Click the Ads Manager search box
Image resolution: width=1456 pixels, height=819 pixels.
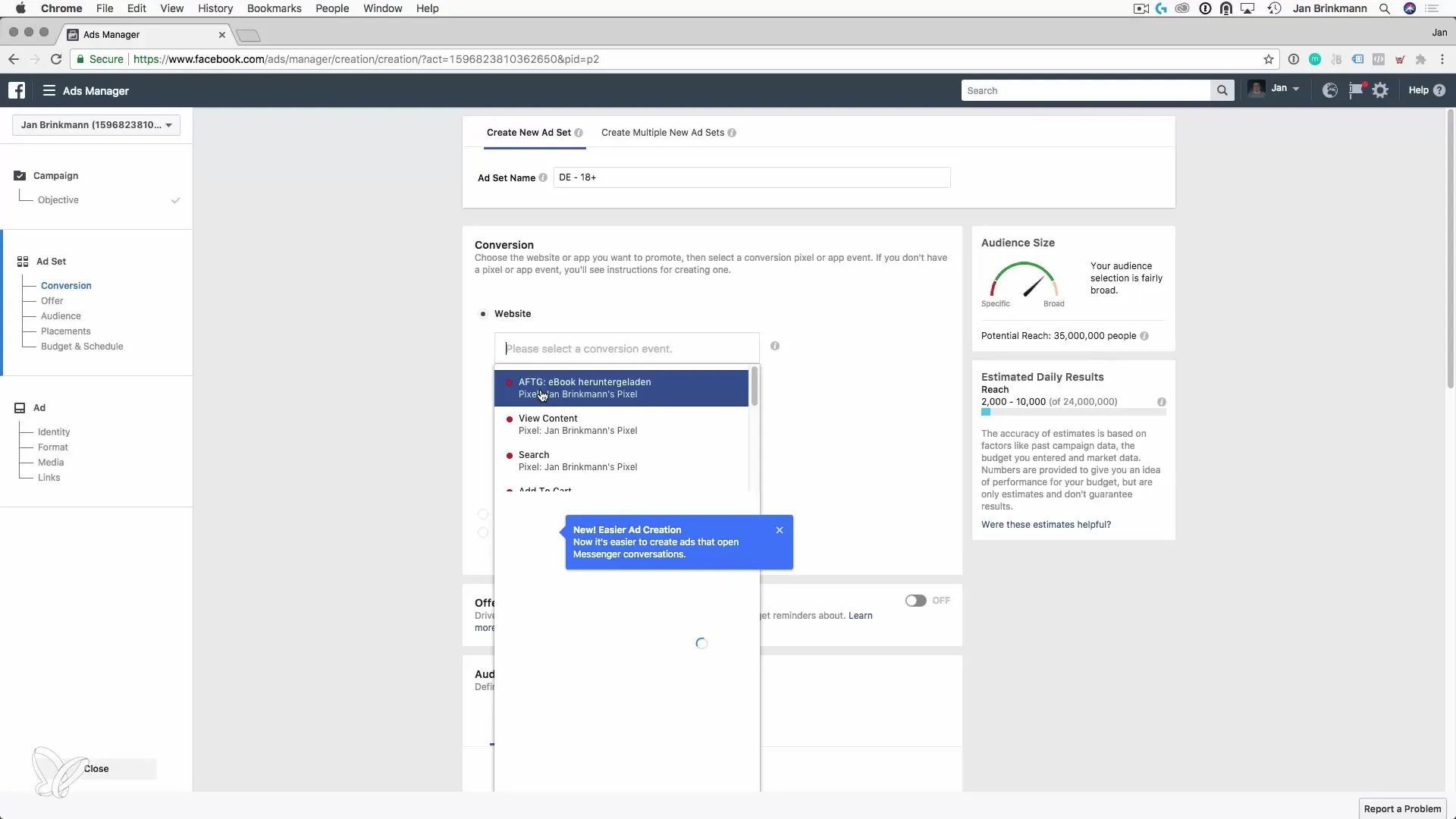click(1086, 90)
